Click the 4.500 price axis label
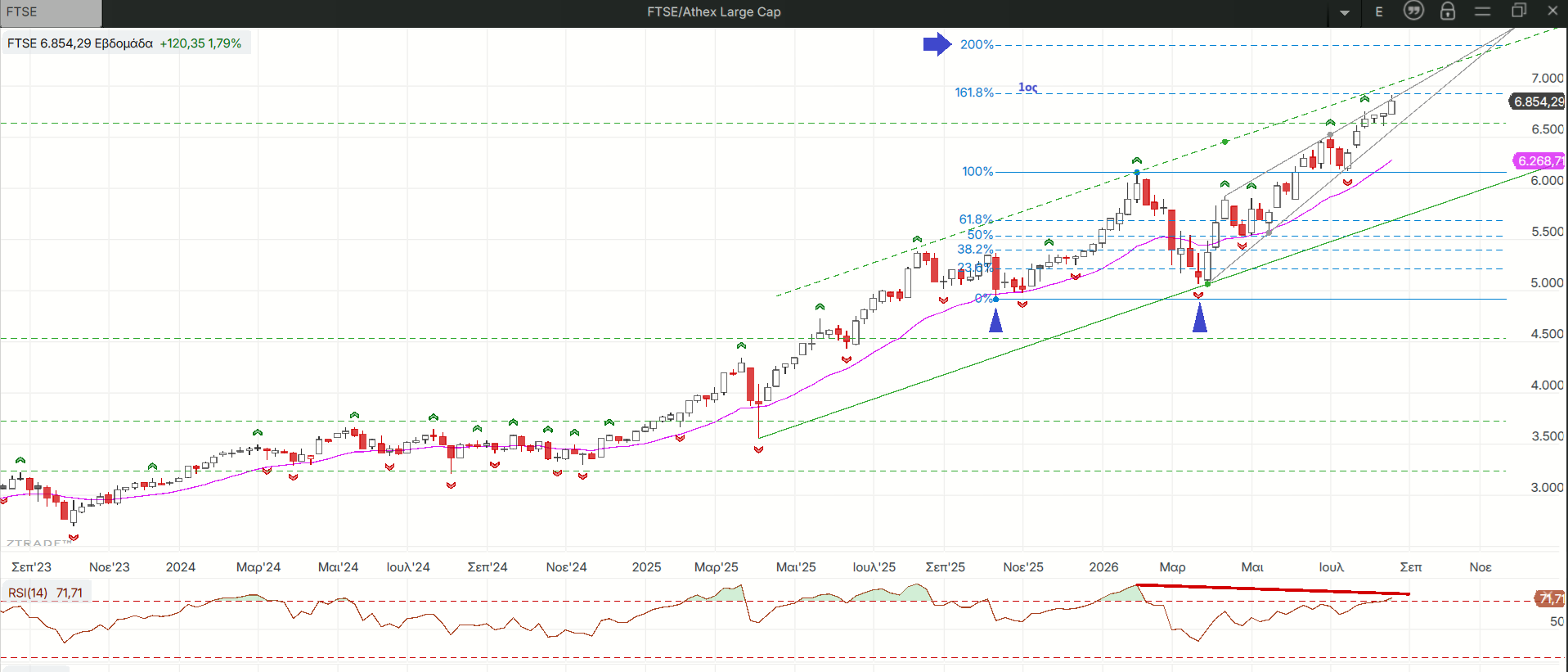The height and width of the screenshot is (672, 1568). 1548,334
